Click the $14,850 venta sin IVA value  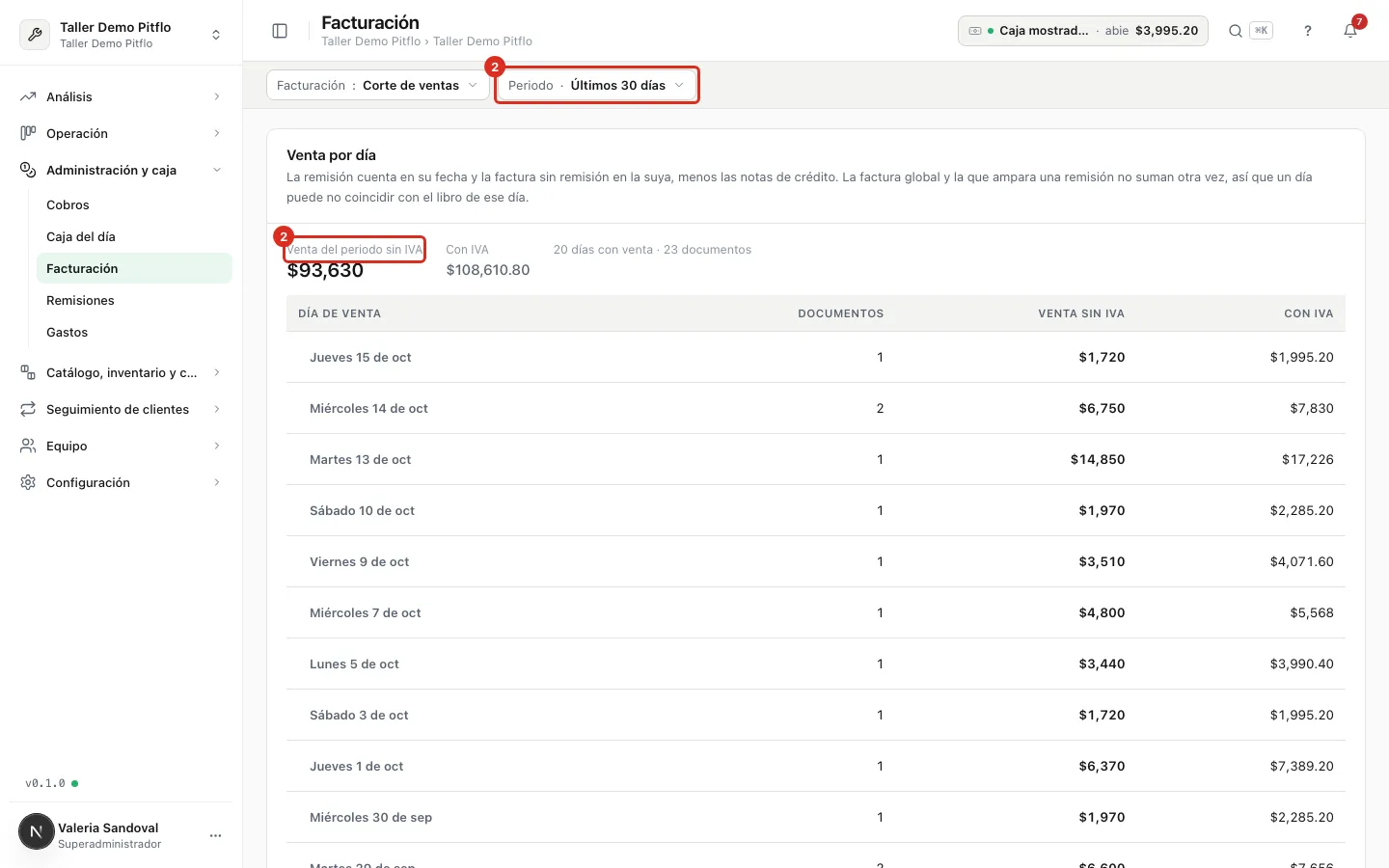1098,459
